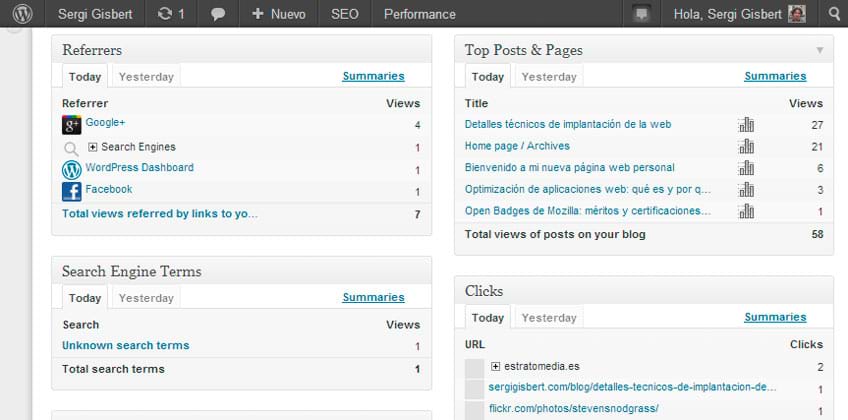Open the notifications icon beside Hola
The image size is (848, 420).
coord(642,14)
